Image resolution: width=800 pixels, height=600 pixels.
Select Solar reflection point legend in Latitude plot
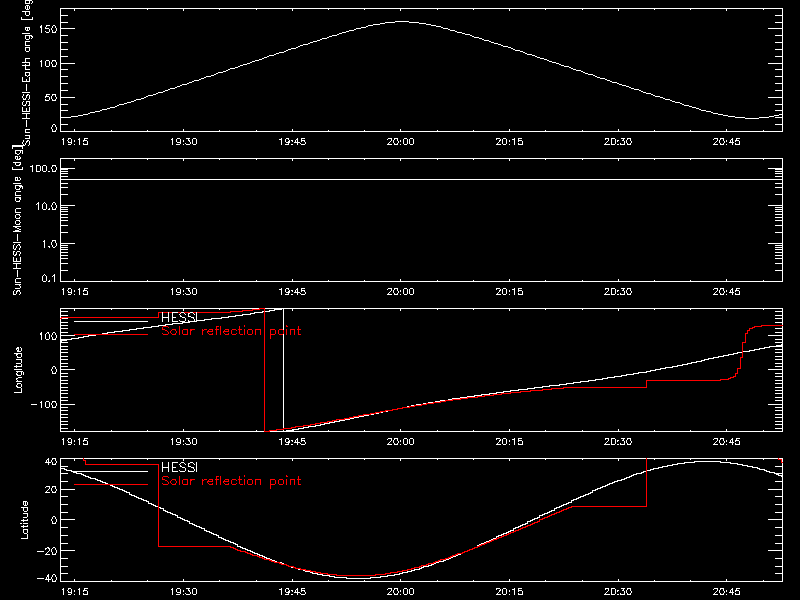point(231,481)
